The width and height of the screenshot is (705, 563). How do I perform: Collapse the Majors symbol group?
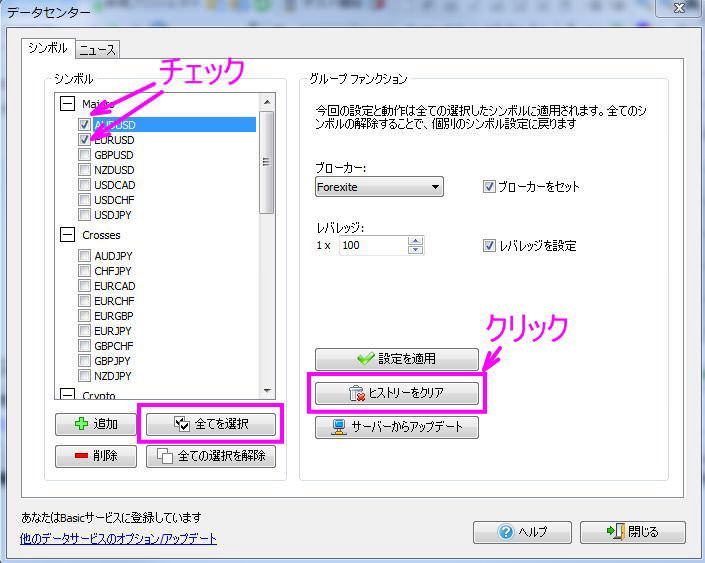coord(67,104)
